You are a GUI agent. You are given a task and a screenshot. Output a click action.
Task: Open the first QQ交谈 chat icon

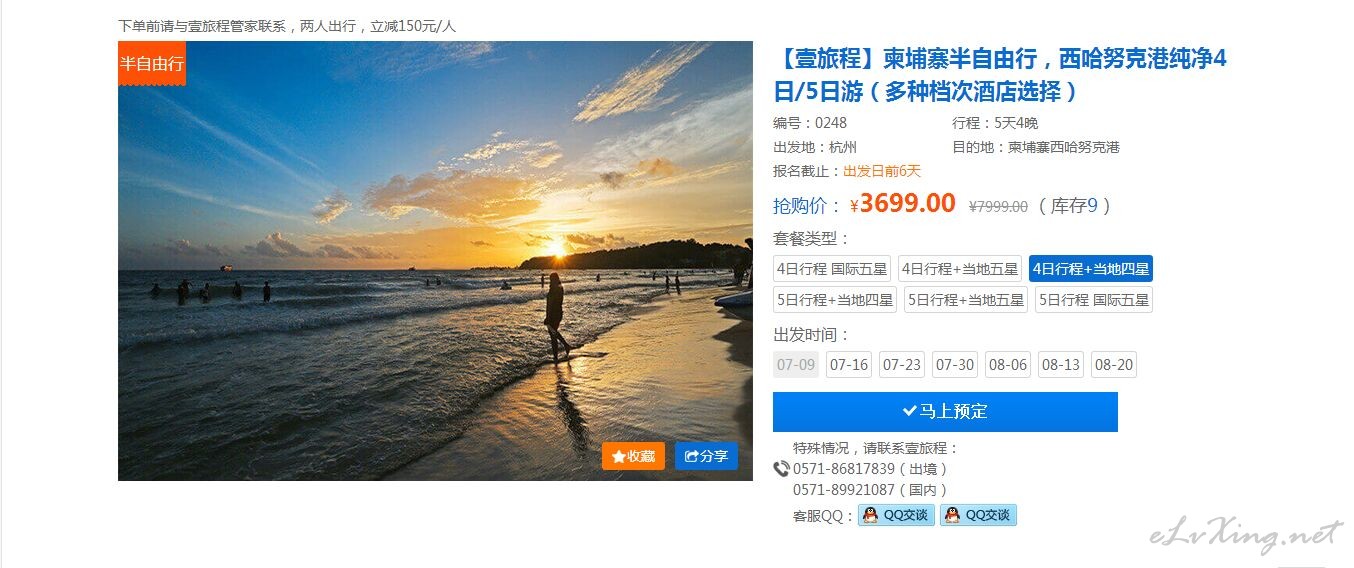pyautogui.click(x=896, y=515)
